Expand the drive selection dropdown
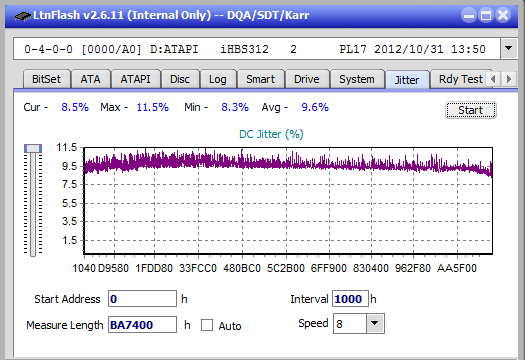Screen dimensions: 525x360 coord(509,49)
